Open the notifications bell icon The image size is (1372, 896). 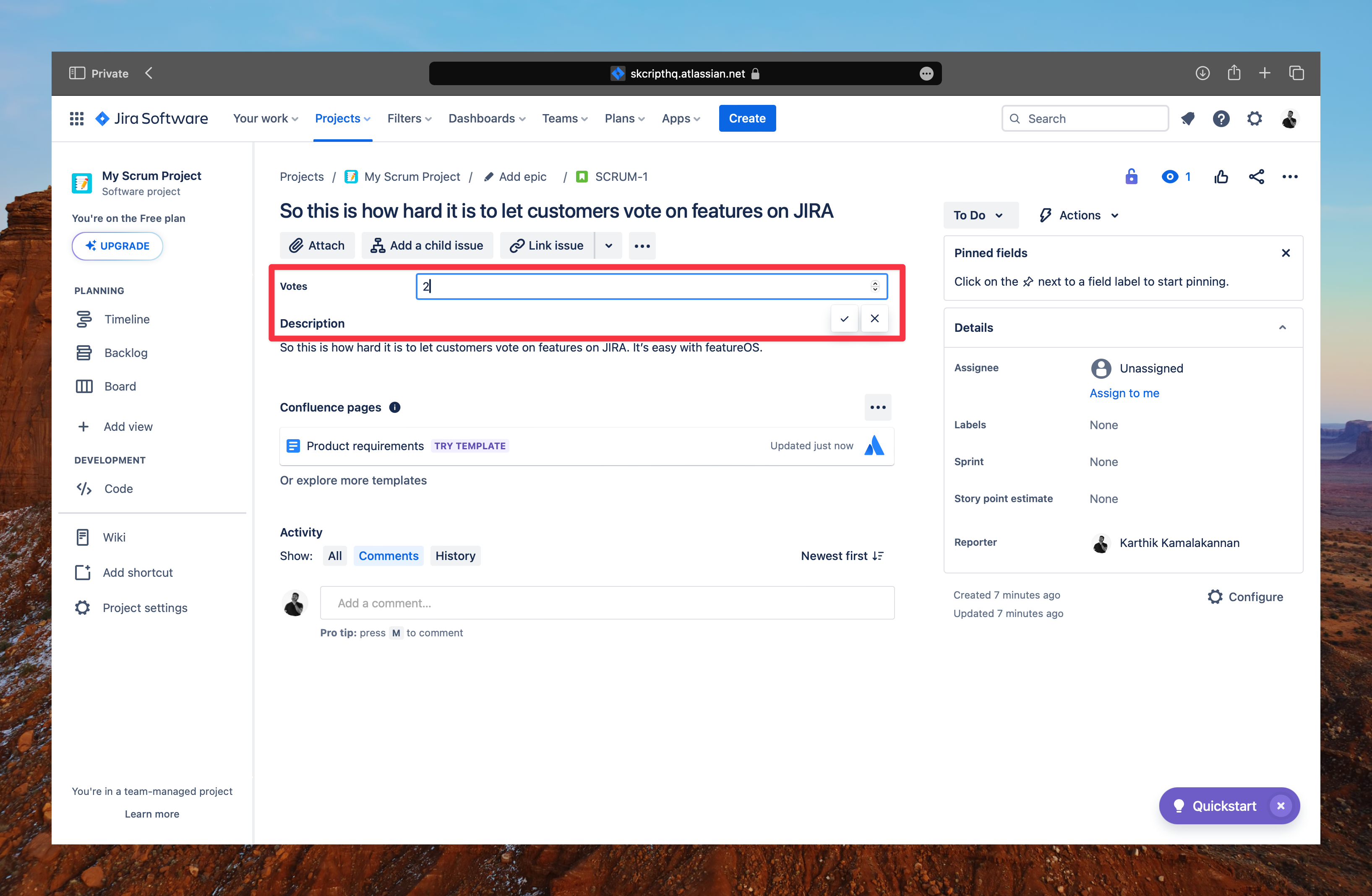[1188, 118]
